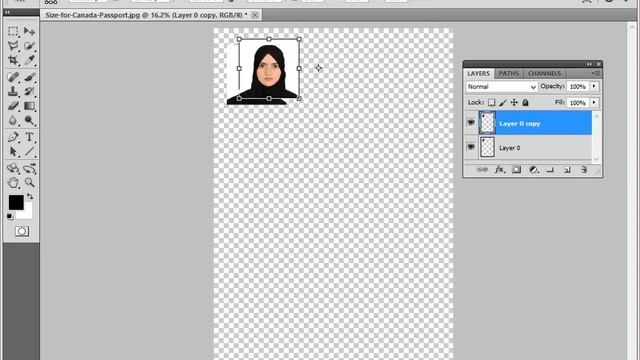Select the Rectangular Marquee tool
This screenshot has width=640, height=360.
tap(13, 31)
